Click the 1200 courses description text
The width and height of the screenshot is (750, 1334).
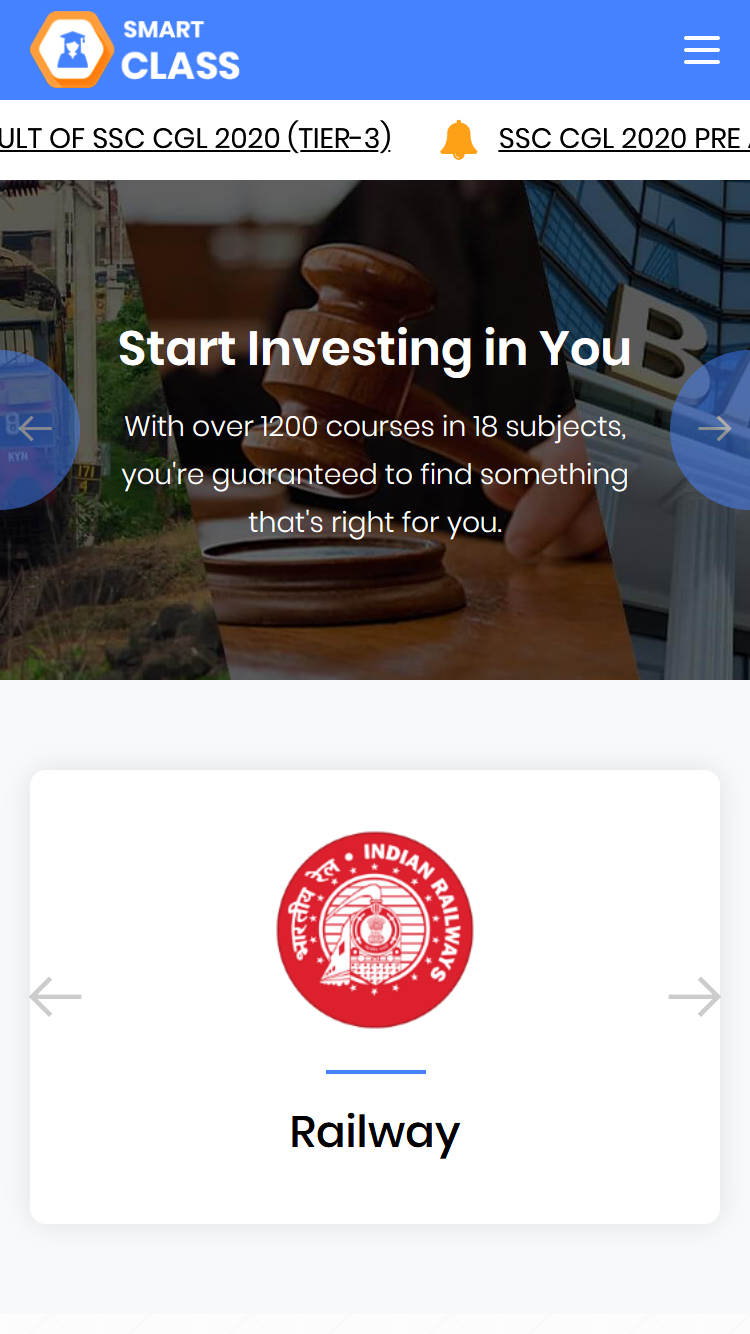point(375,474)
